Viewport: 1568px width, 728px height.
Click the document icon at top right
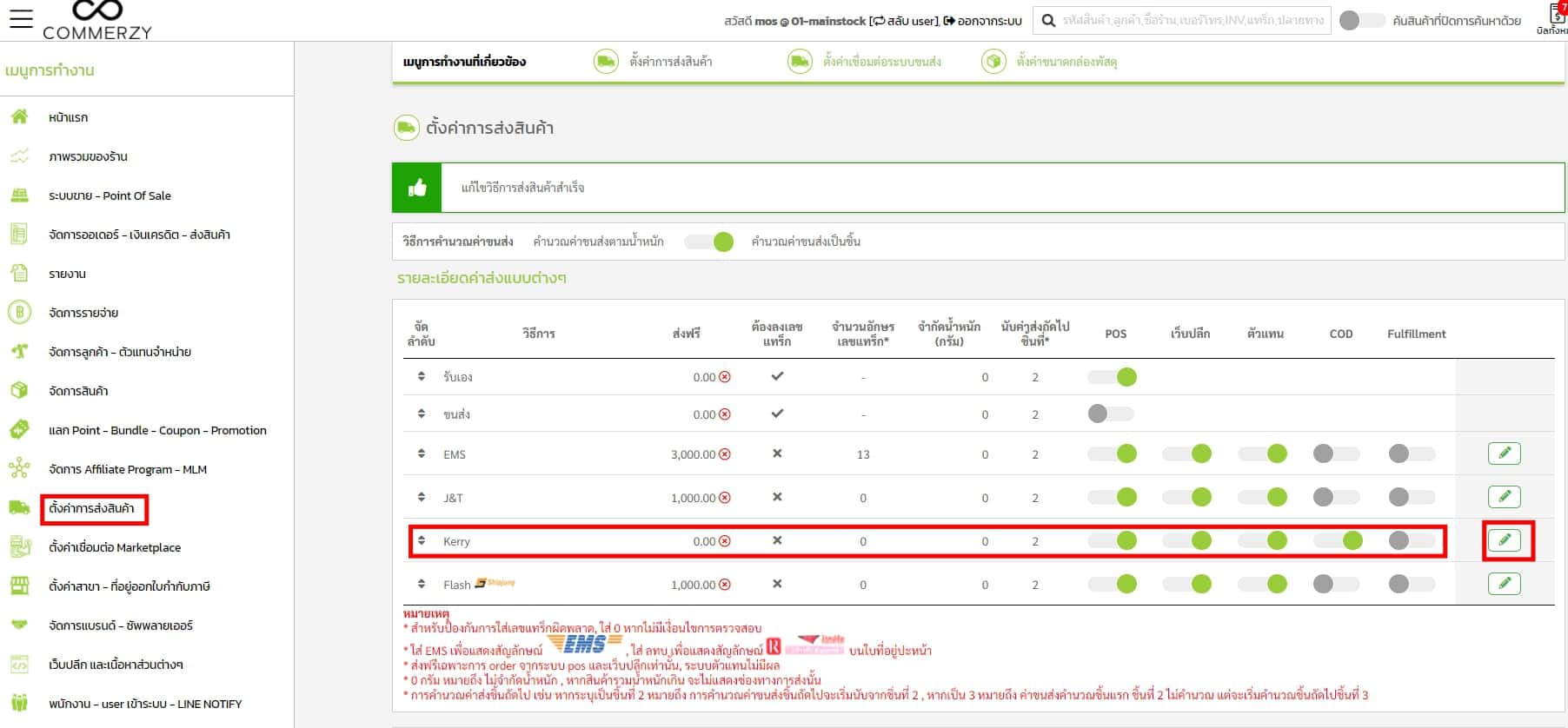point(1557,15)
